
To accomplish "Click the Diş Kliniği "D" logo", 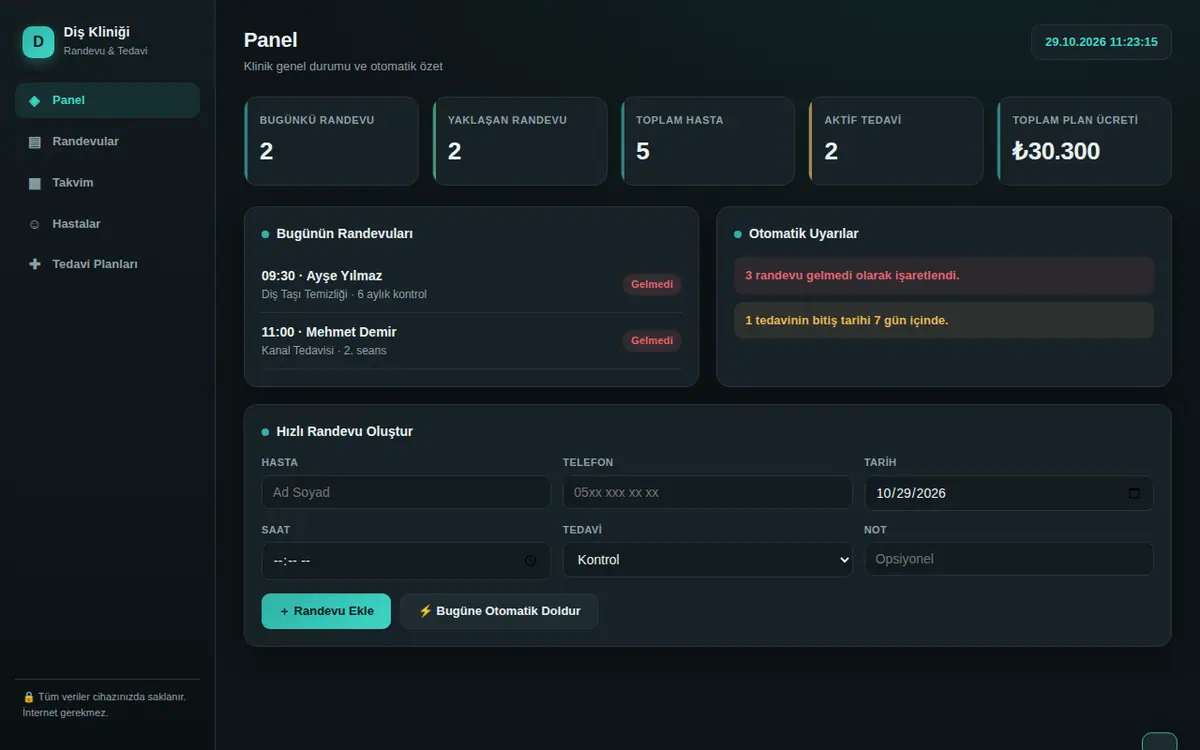I will point(38,42).
